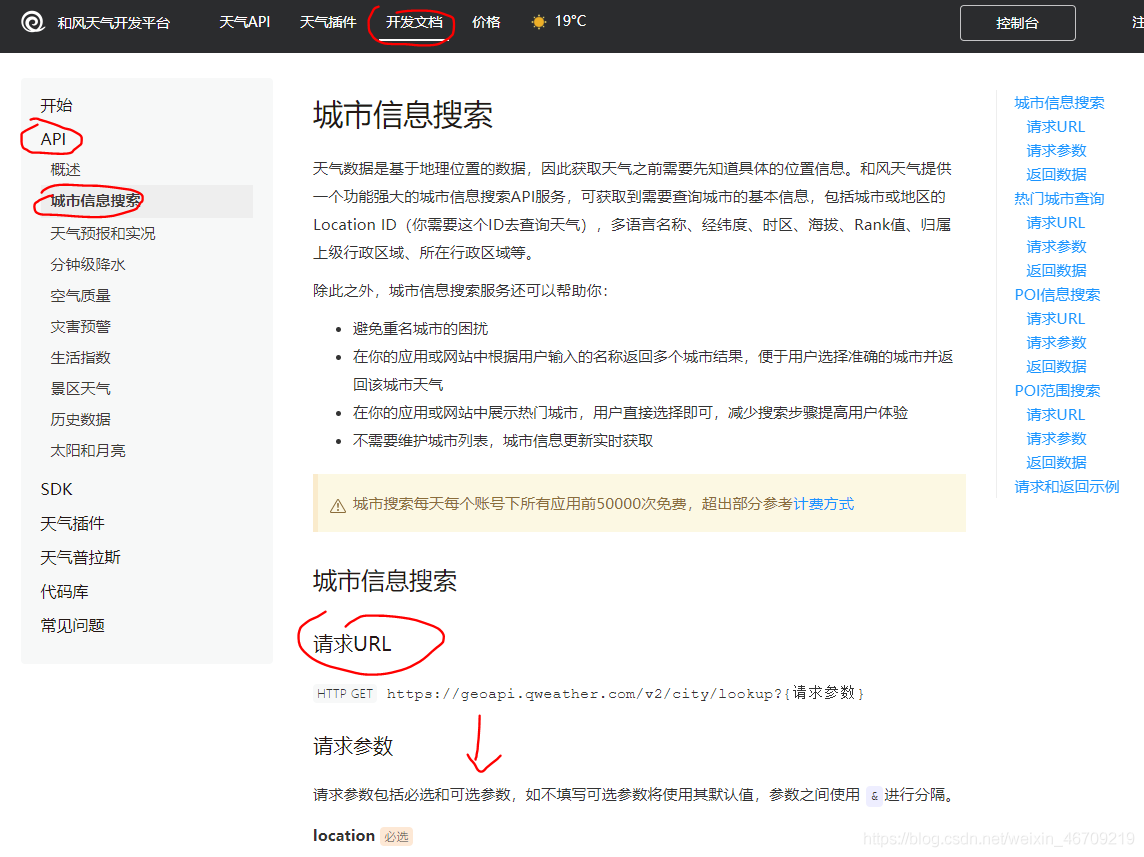Image resolution: width=1144 pixels, height=857 pixels.
Task: Open 常见问题 in the sidebar
Action: pyautogui.click(x=72, y=625)
